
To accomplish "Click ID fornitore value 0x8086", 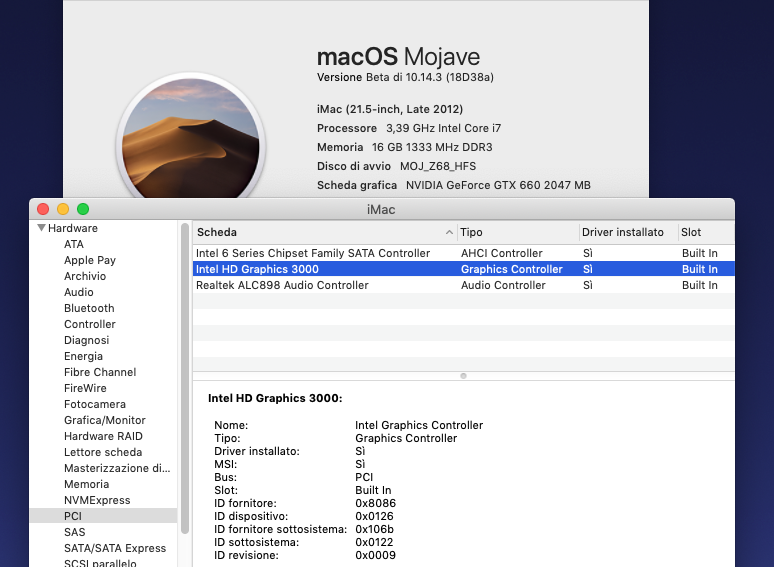I will [x=375, y=503].
